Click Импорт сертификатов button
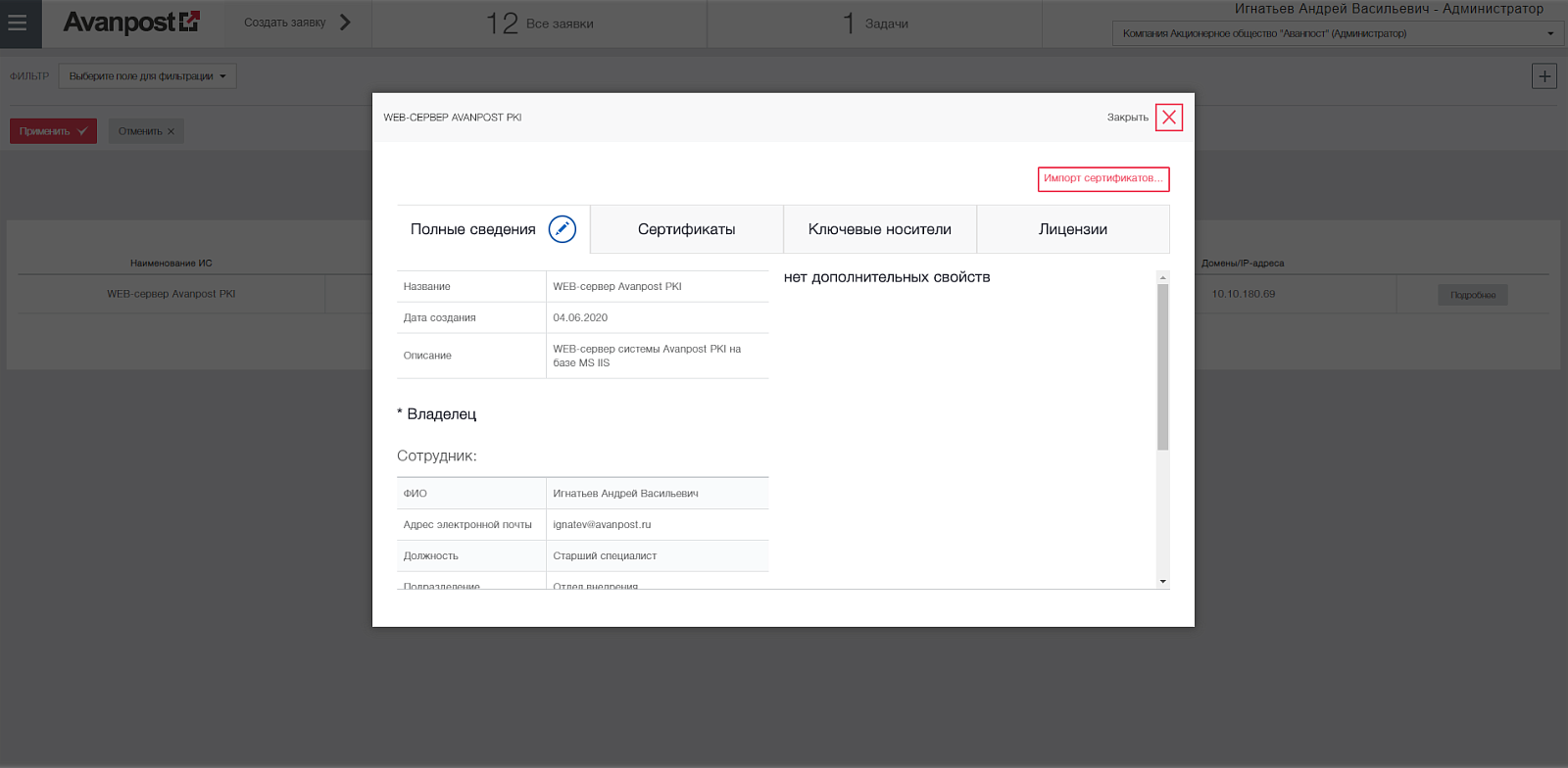Image resolution: width=1568 pixels, height=768 pixels. [x=1103, y=179]
